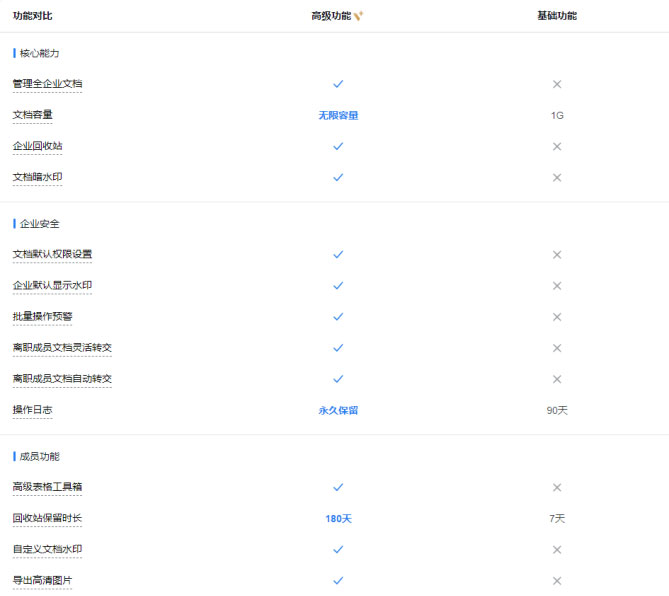Click checkmark for 高级表格工具箱 in 高级功能 column
Viewport: 669px width, 596px height.
click(338, 487)
